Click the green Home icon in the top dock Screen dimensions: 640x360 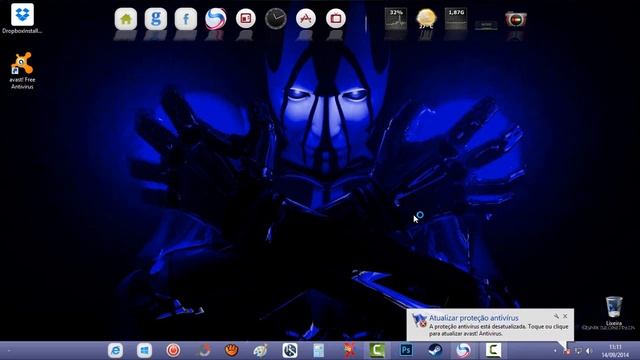pyautogui.click(x=126, y=19)
